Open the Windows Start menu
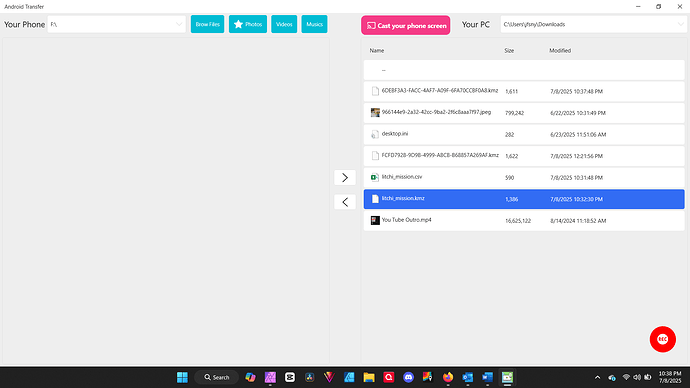 tap(182, 377)
